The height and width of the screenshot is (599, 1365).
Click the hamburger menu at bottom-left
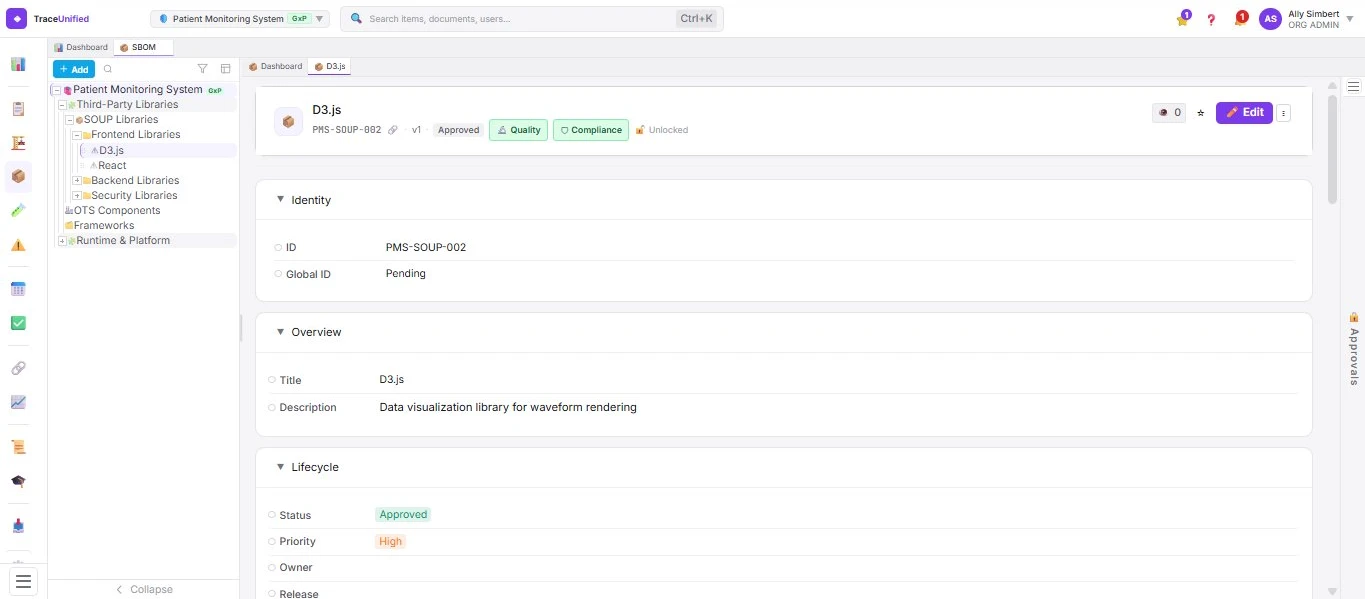tap(24, 581)
